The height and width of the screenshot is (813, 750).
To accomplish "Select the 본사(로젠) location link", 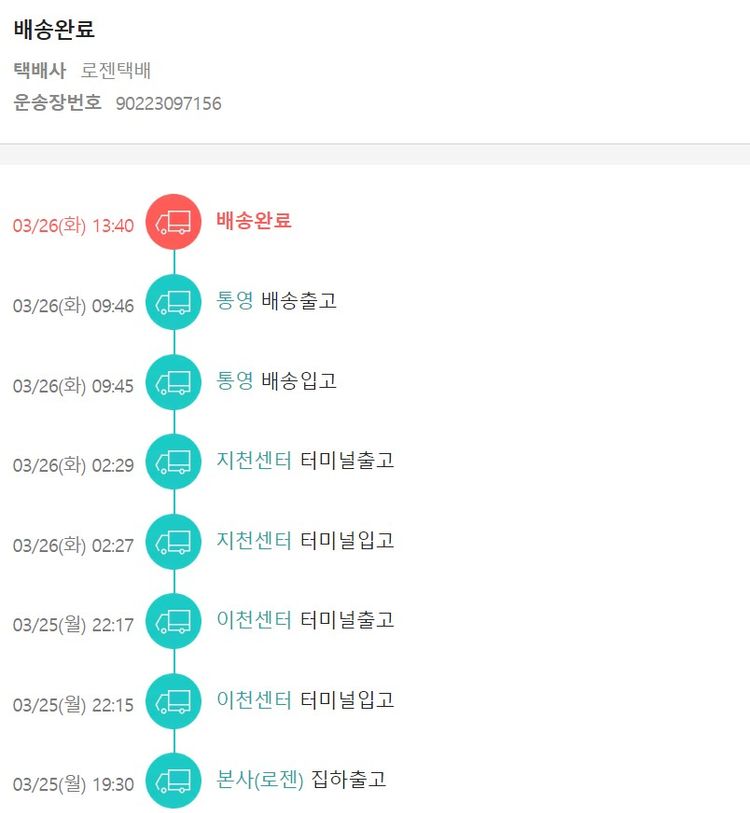I will [x=260, y=779].
